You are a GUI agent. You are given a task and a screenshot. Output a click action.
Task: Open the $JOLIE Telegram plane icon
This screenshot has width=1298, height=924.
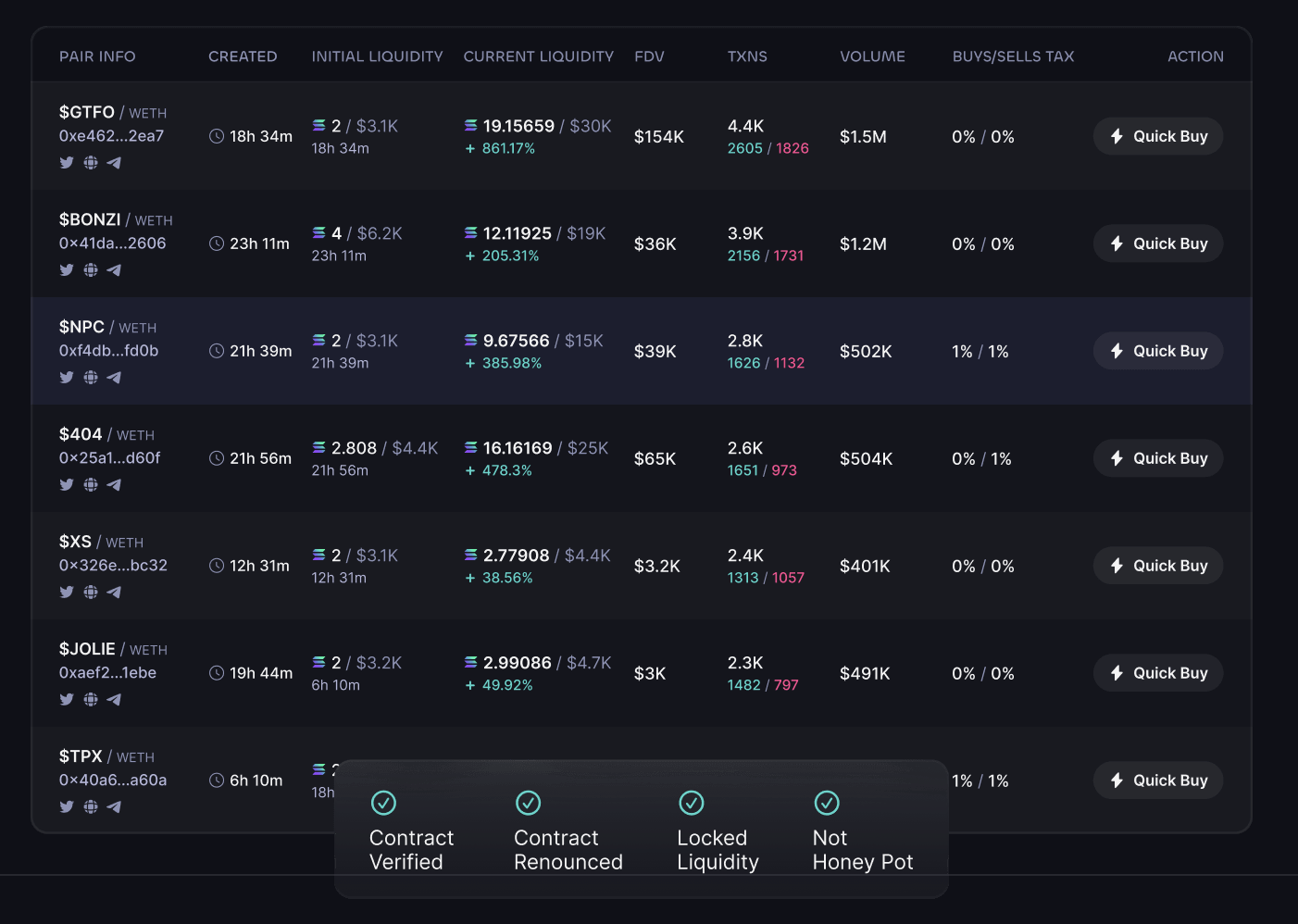pyautogui.click(x=114, y=700)
